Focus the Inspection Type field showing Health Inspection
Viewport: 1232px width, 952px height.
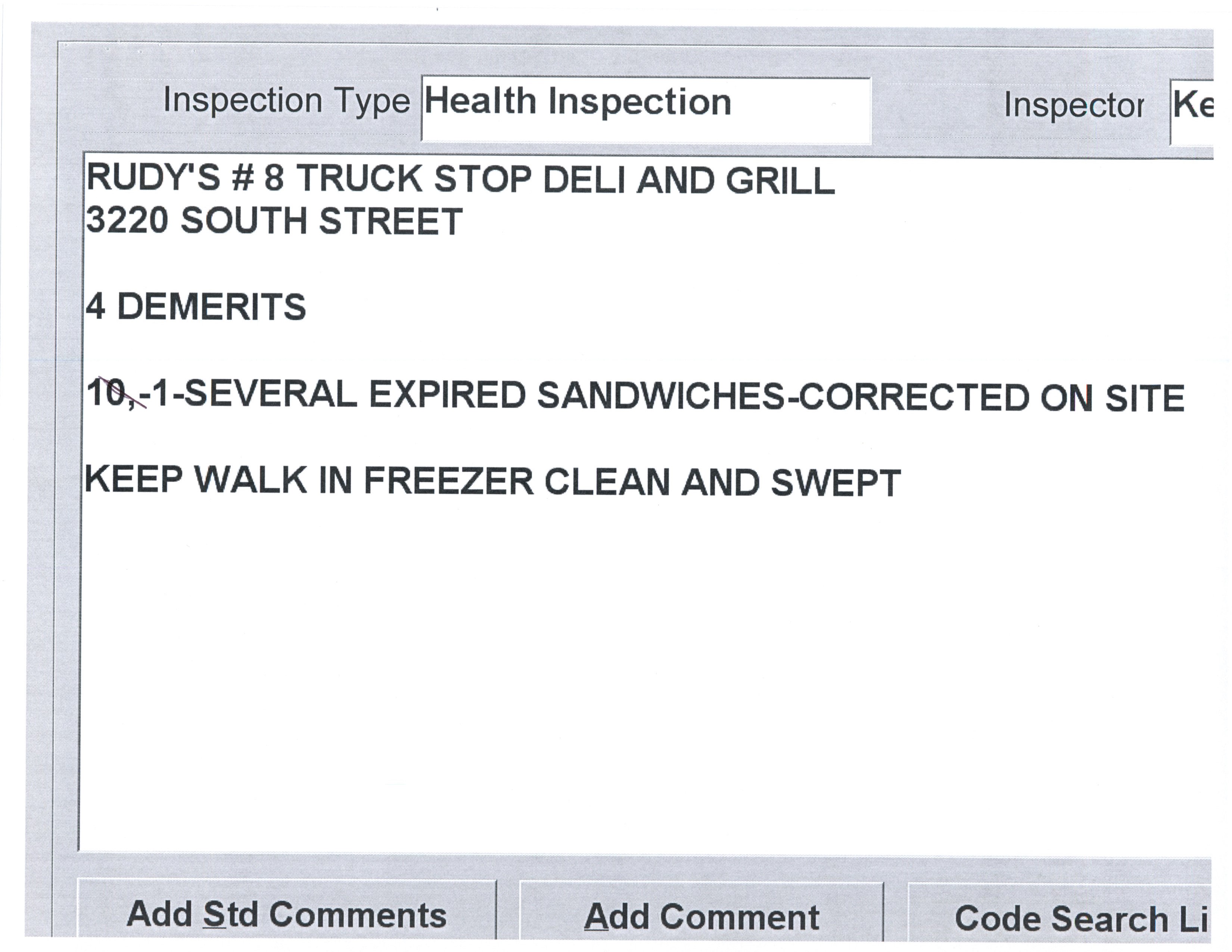coord(645,110)
